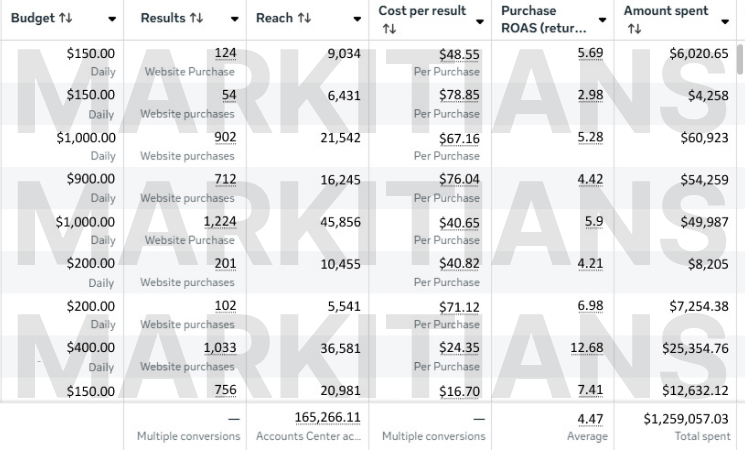This screenshot has height=450, width=745.
Task: Expand the Results column dropdown menu
Action: (235, 20)
